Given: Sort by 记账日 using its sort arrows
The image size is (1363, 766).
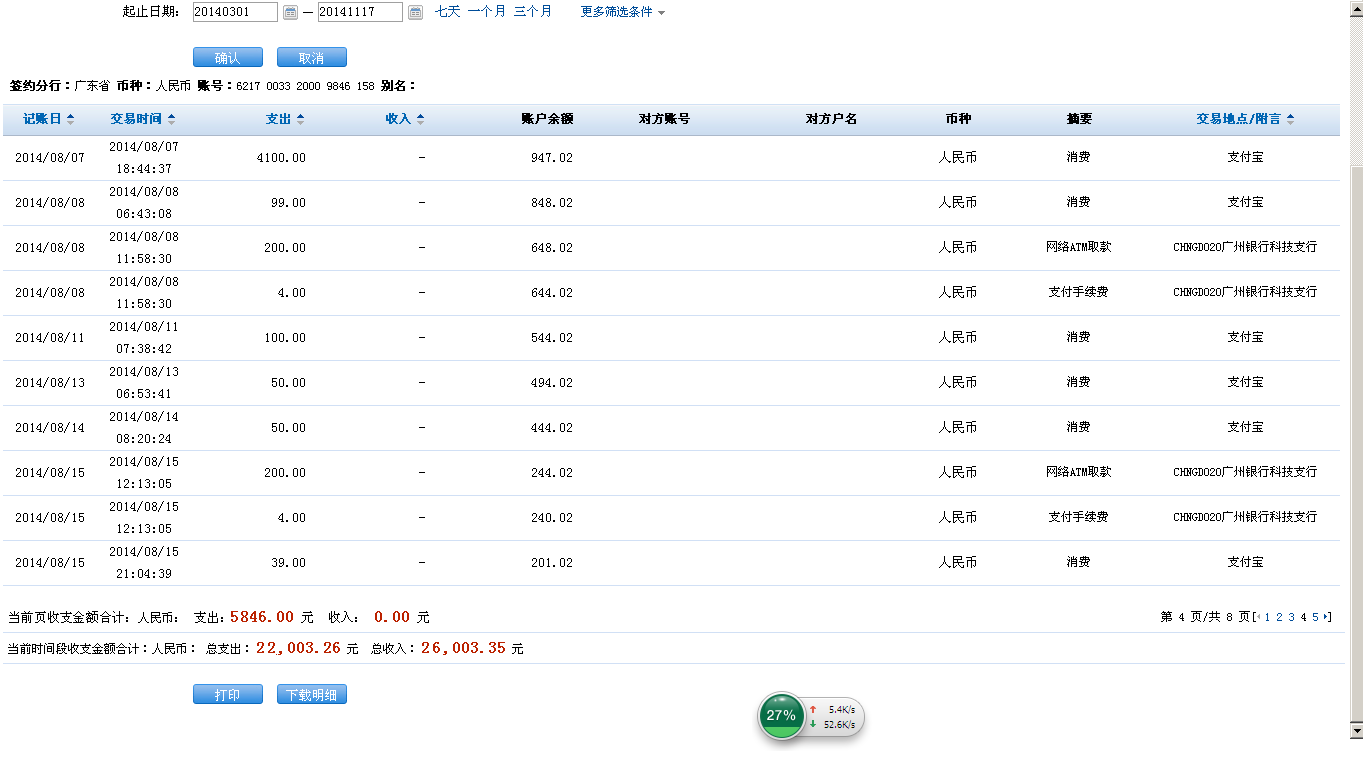Looking at the screenshot, I should tap(70, 119).
